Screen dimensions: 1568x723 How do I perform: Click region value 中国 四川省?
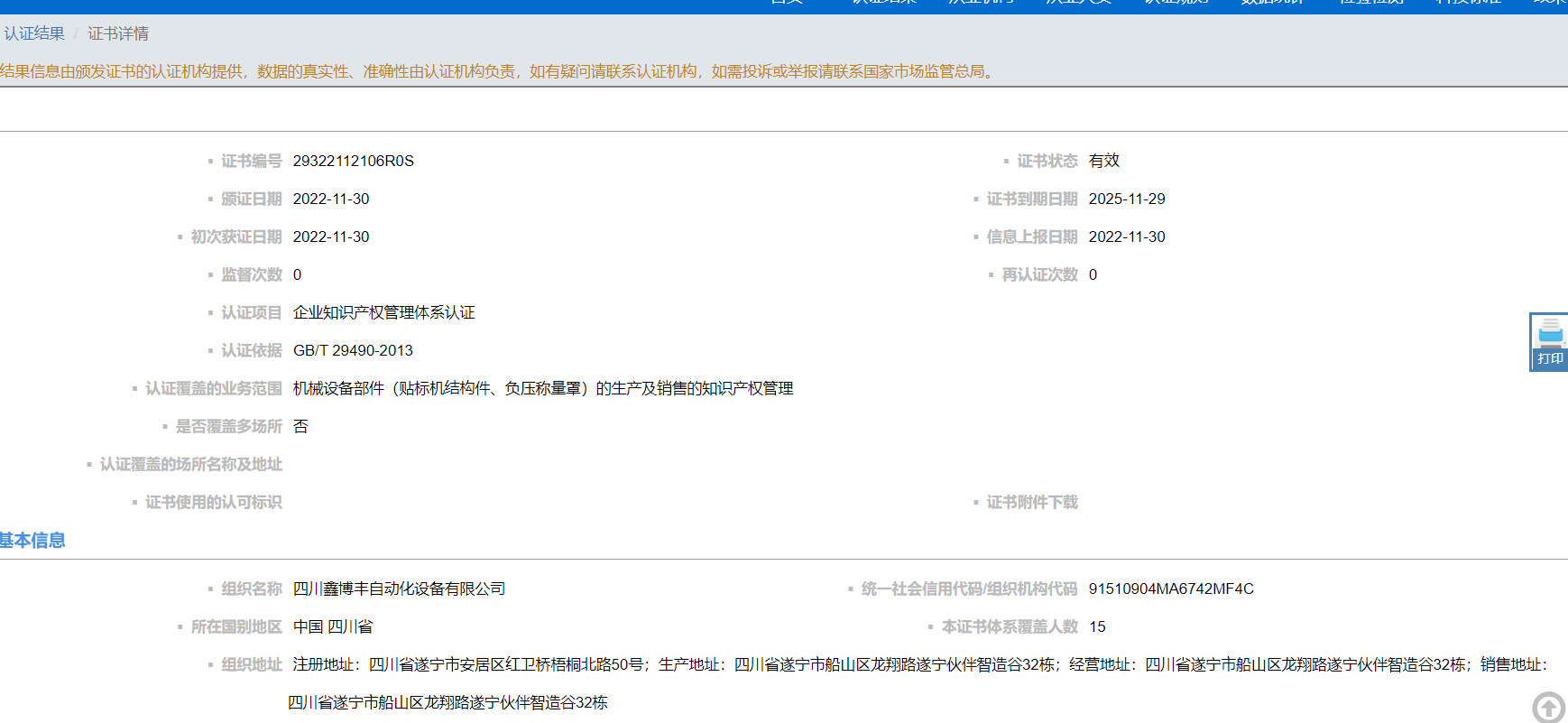pos(333,626)
